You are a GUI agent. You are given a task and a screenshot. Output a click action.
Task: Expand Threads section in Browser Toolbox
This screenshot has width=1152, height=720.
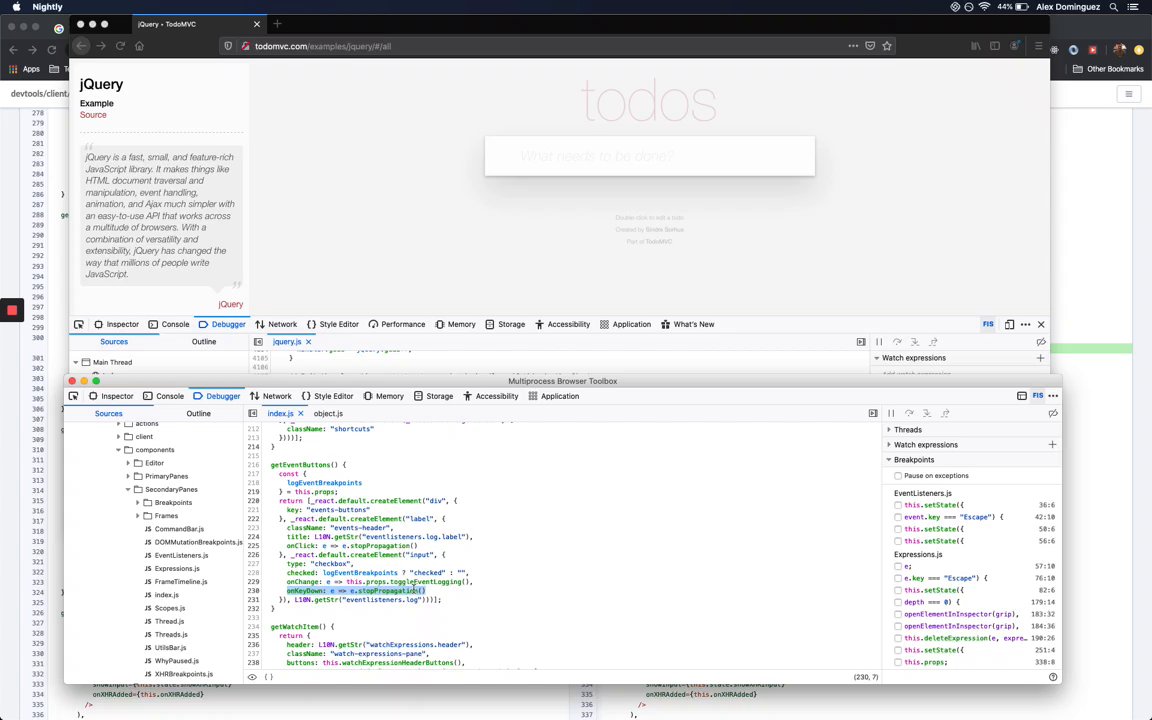tap(889, 430)
